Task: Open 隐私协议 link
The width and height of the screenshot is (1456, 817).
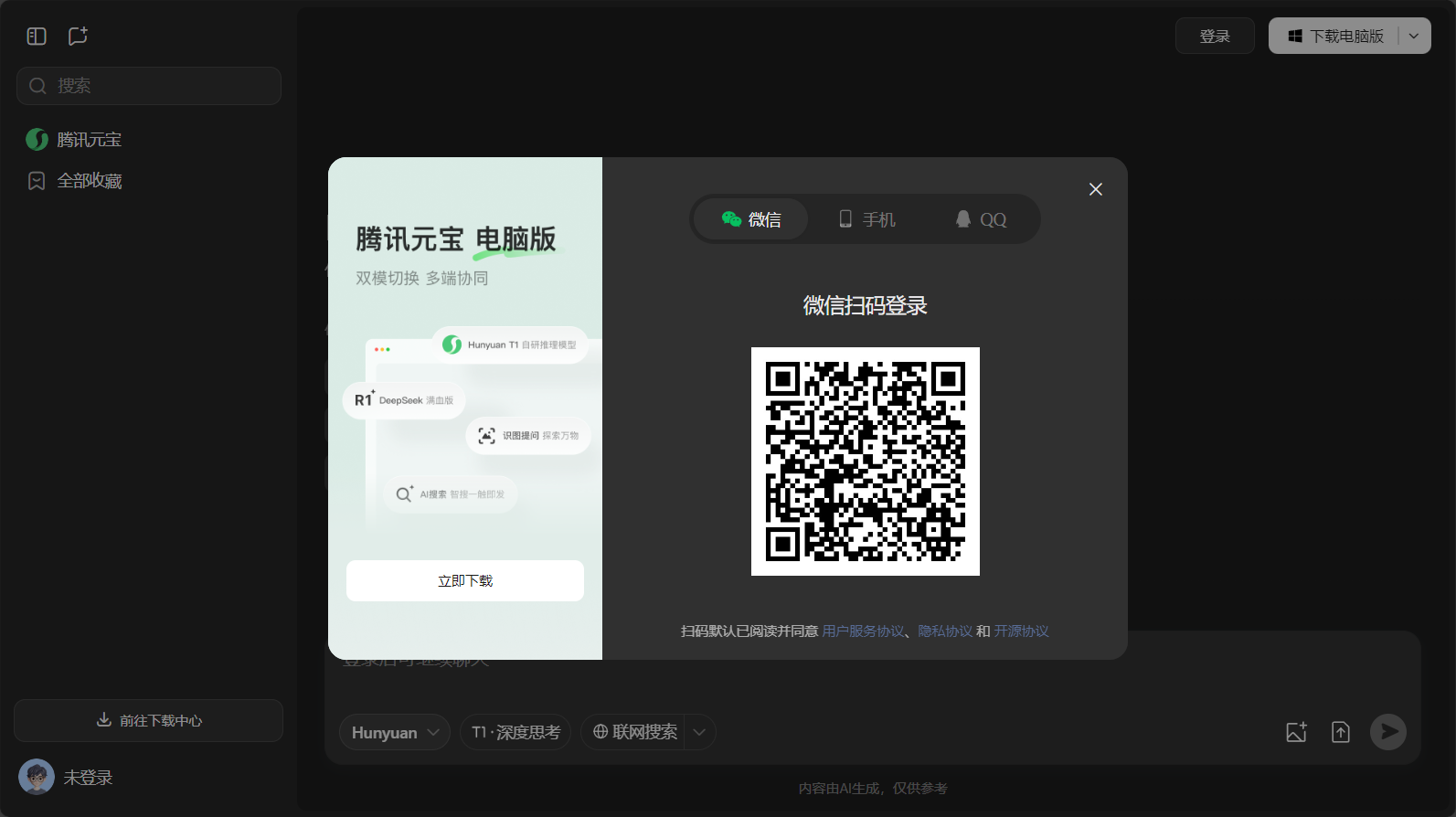Action: (x=945, y=631)
